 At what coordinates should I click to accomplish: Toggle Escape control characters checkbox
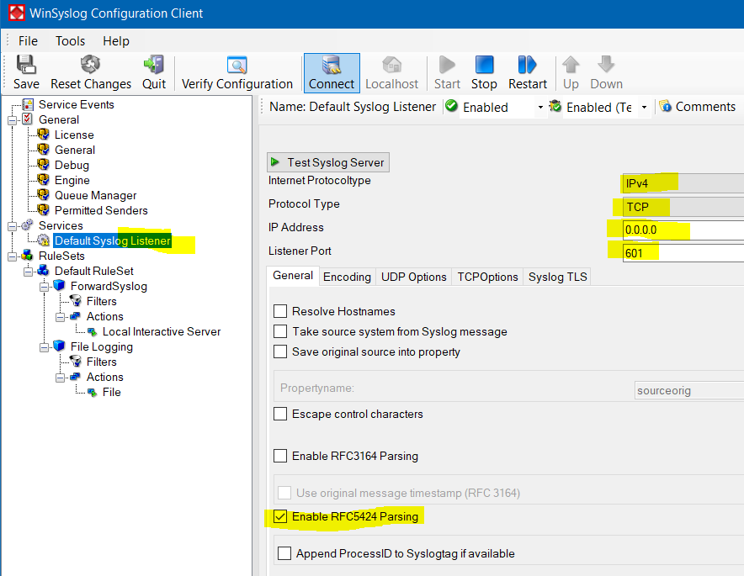(280, 414)
